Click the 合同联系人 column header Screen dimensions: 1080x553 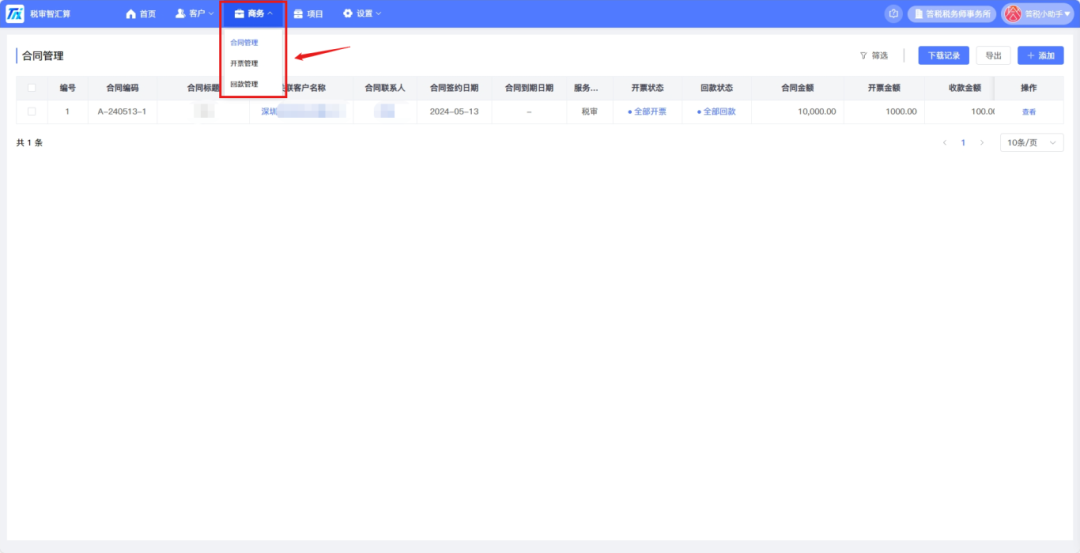pyautogui.click(x=385, y=88)
